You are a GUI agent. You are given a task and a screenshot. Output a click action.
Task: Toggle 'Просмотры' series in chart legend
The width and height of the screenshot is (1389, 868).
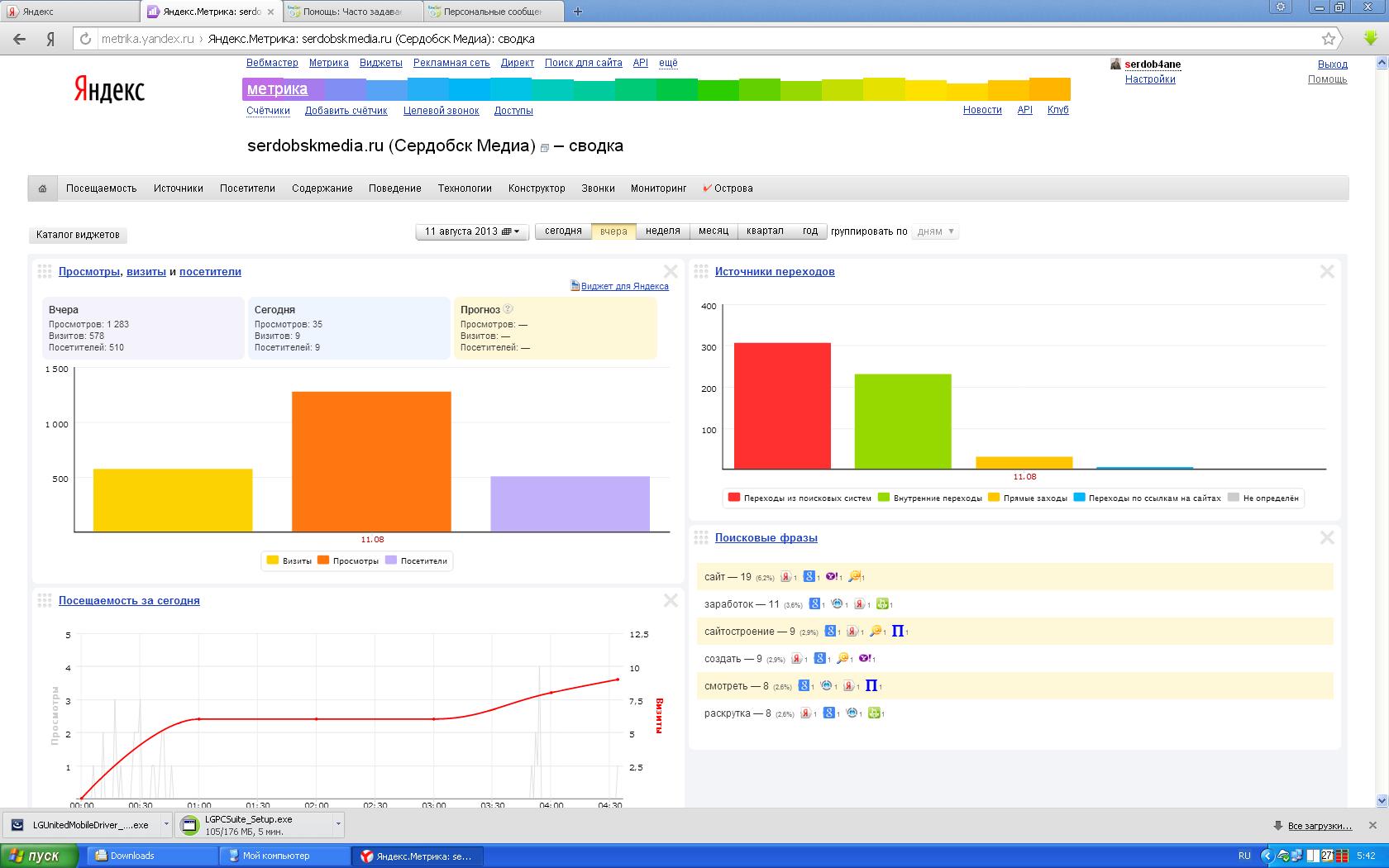click(x=348, y=560)
